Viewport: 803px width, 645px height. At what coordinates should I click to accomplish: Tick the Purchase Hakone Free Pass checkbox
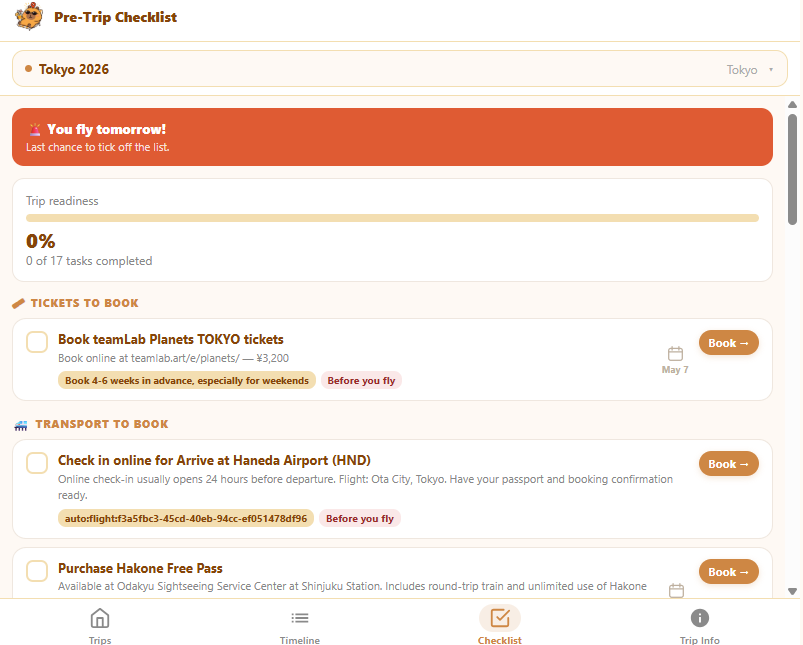coord(37,571)
